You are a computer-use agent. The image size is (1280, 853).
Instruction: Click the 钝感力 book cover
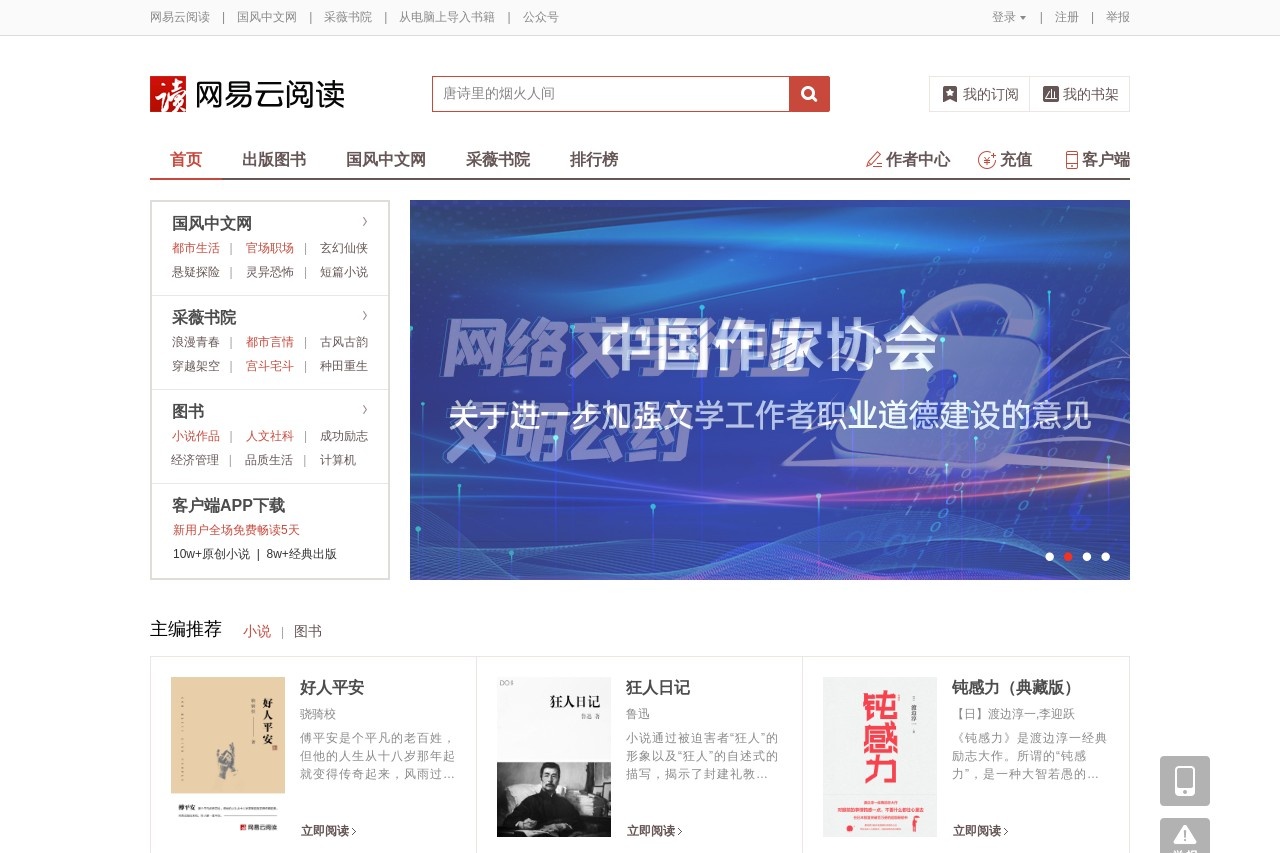tap(880, 757)
